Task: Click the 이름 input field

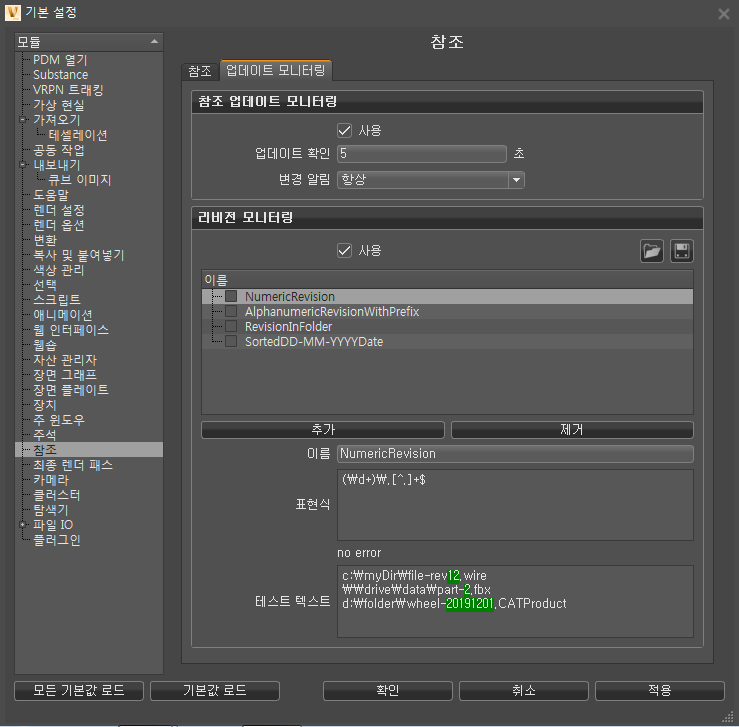Action: point(515,454)
